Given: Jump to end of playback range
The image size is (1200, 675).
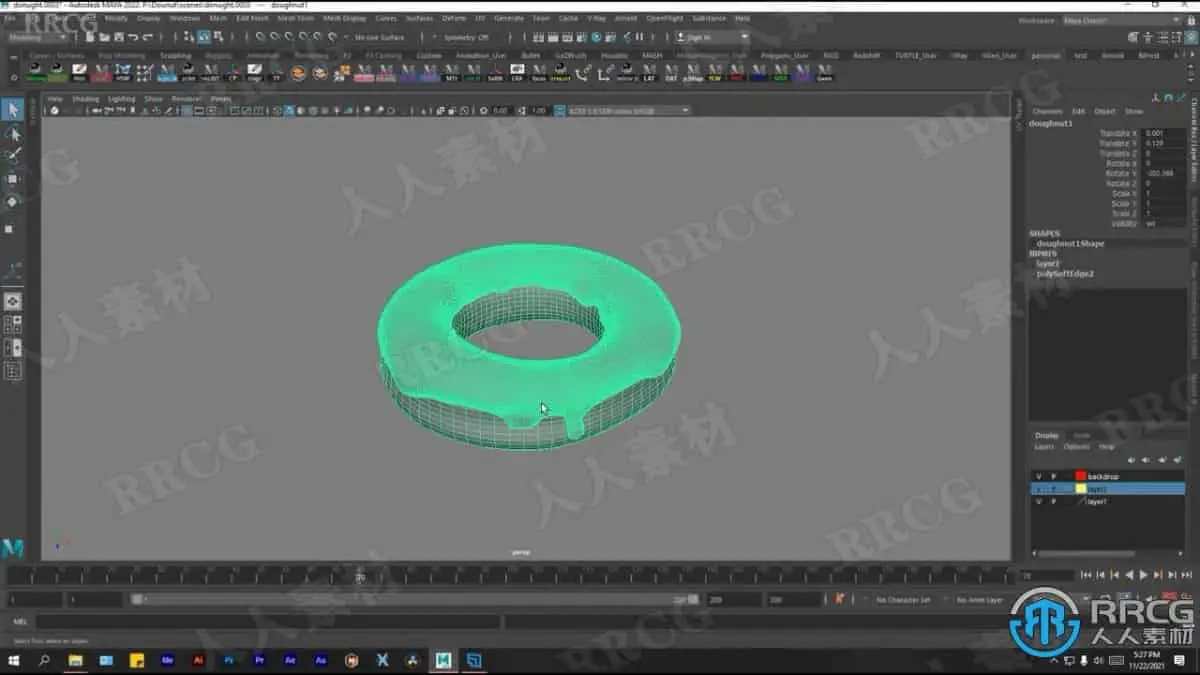Looking at the screenshot, I should point(1186,575).
